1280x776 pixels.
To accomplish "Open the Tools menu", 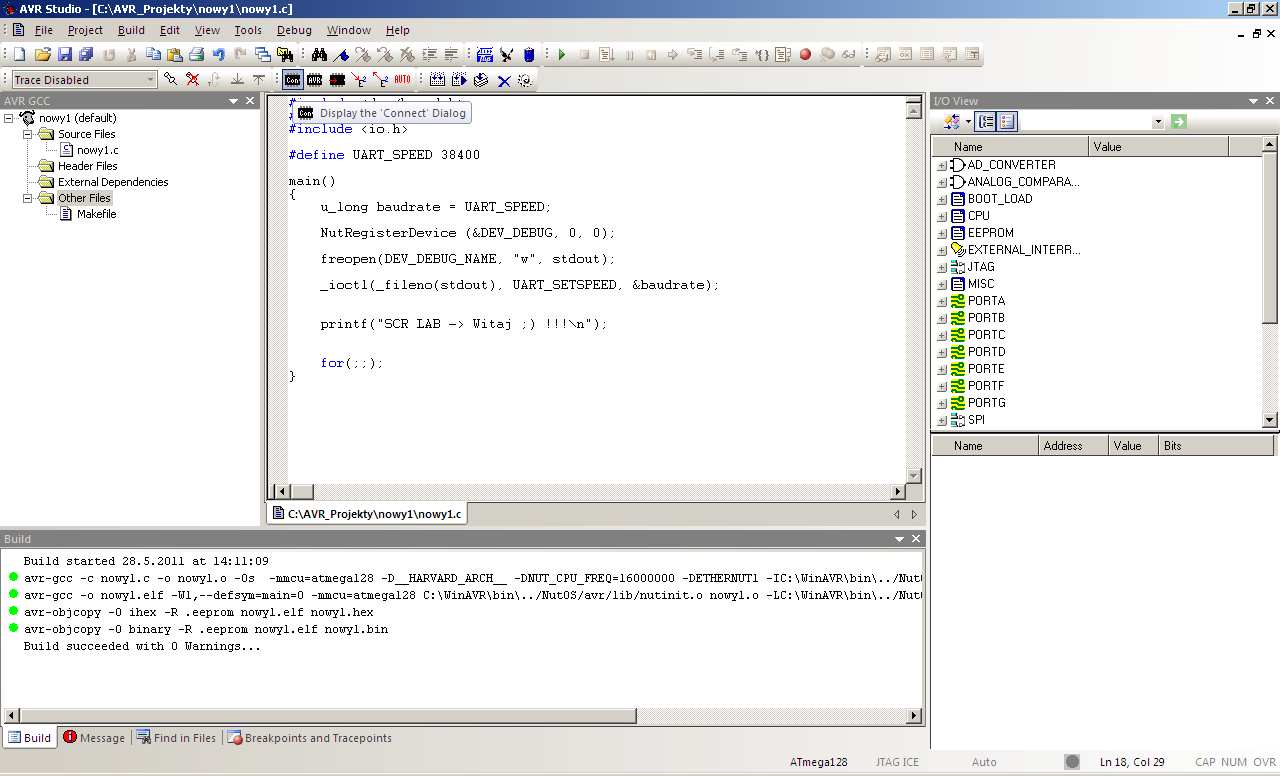I will 248,30.
